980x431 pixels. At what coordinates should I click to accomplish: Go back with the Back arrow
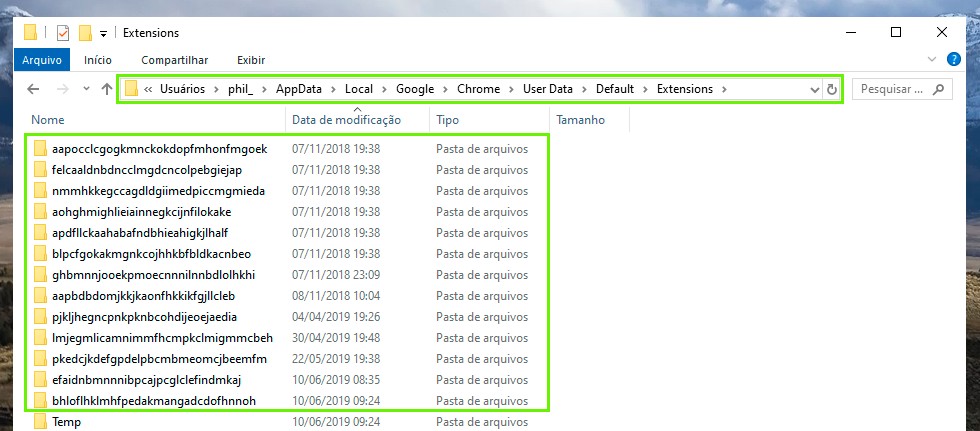coord(32,89)
